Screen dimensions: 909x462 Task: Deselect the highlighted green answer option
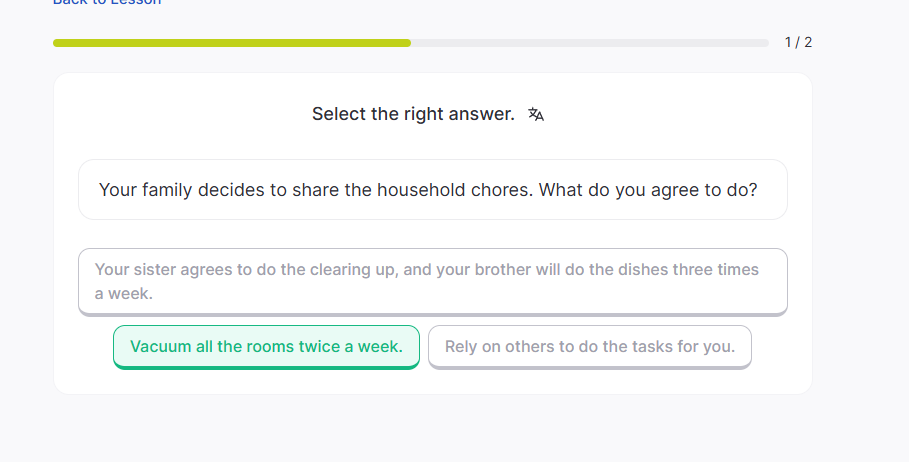pos(266,347)
